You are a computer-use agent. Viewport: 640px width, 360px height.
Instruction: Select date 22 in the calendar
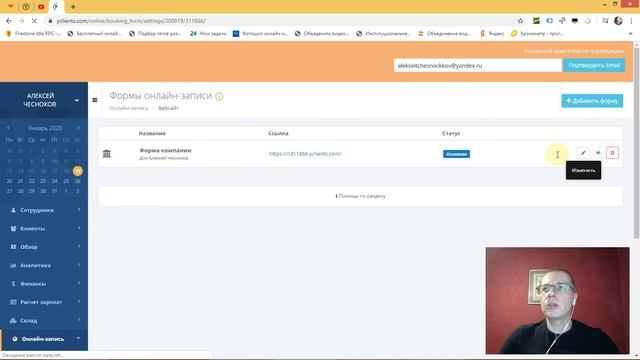click(x=32, y=181)
